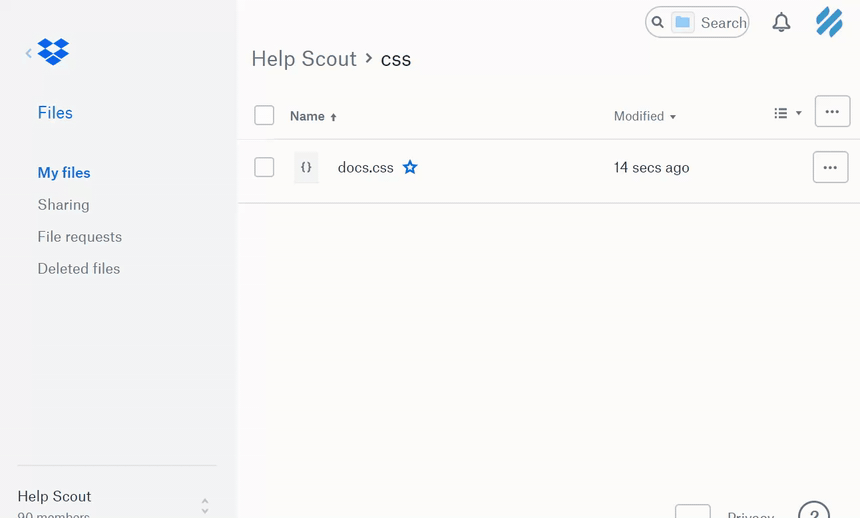The image size is (860, 518).
Task: Open the help question mark button
Action: (814, 512)
